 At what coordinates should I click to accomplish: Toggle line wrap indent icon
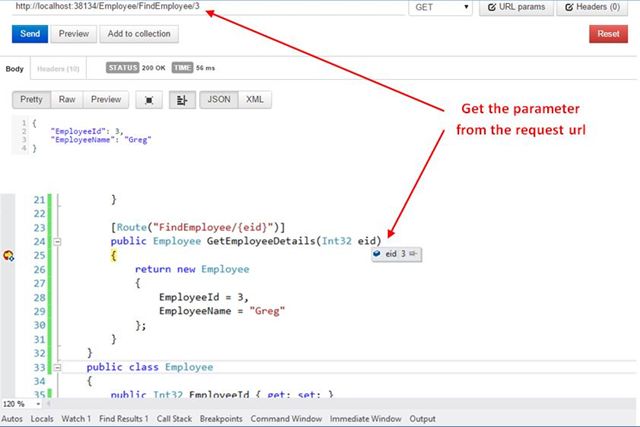coord(182,100)
